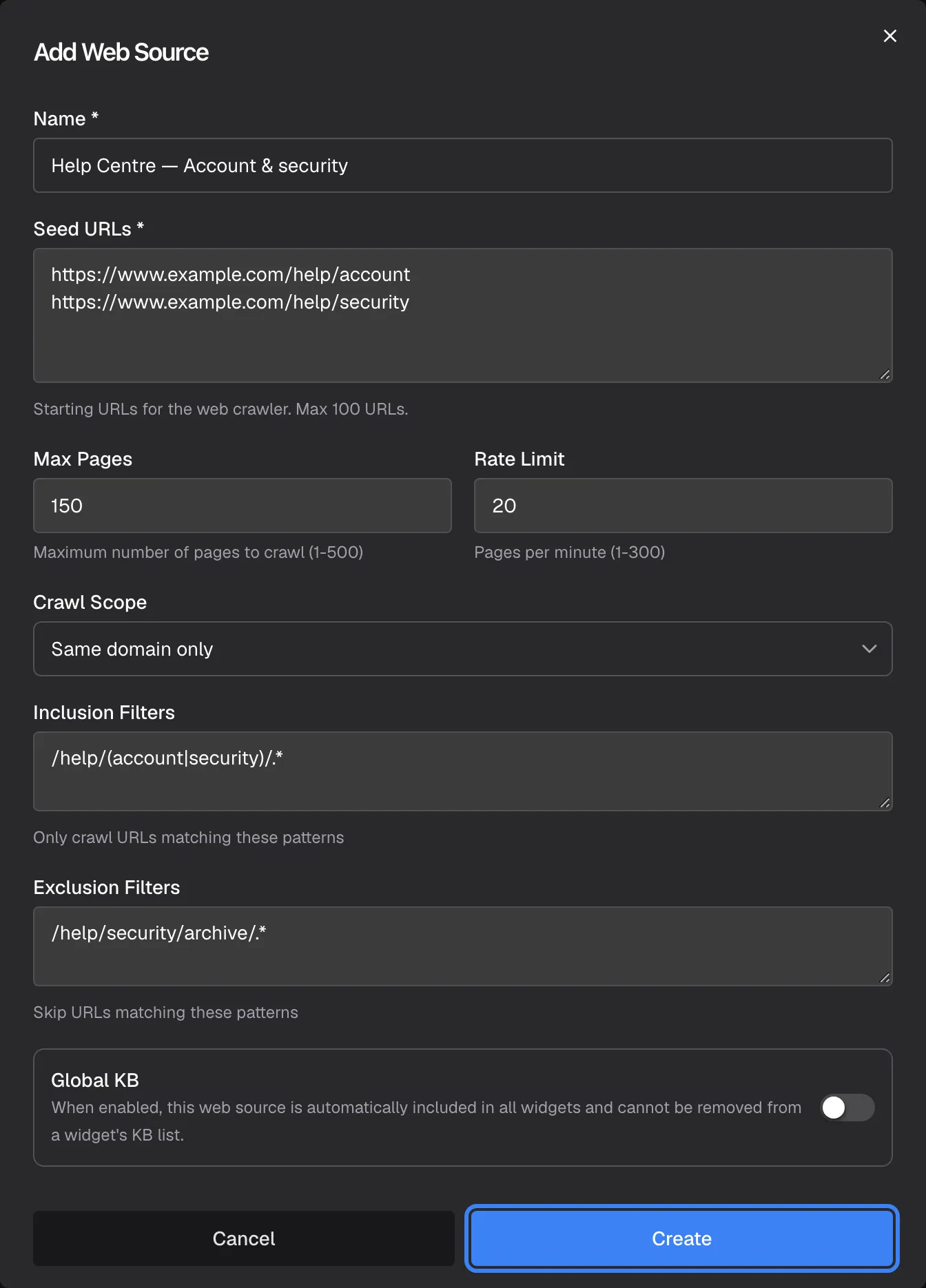Open the Crawl Scope dropdown
Screen dimensions: 926x1288
point(463,649)
